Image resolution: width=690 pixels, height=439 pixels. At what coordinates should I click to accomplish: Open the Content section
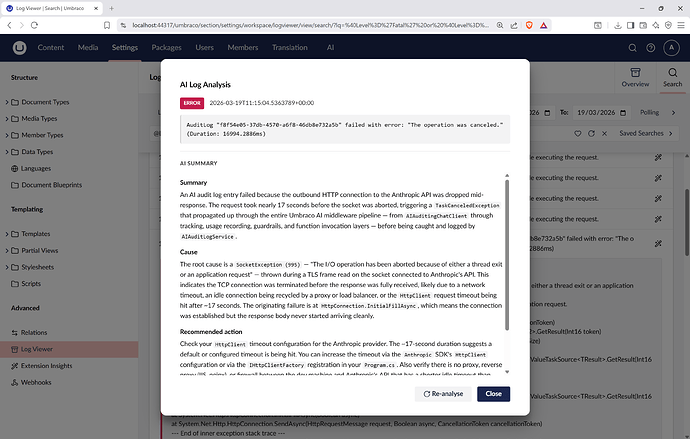(51, 48)
